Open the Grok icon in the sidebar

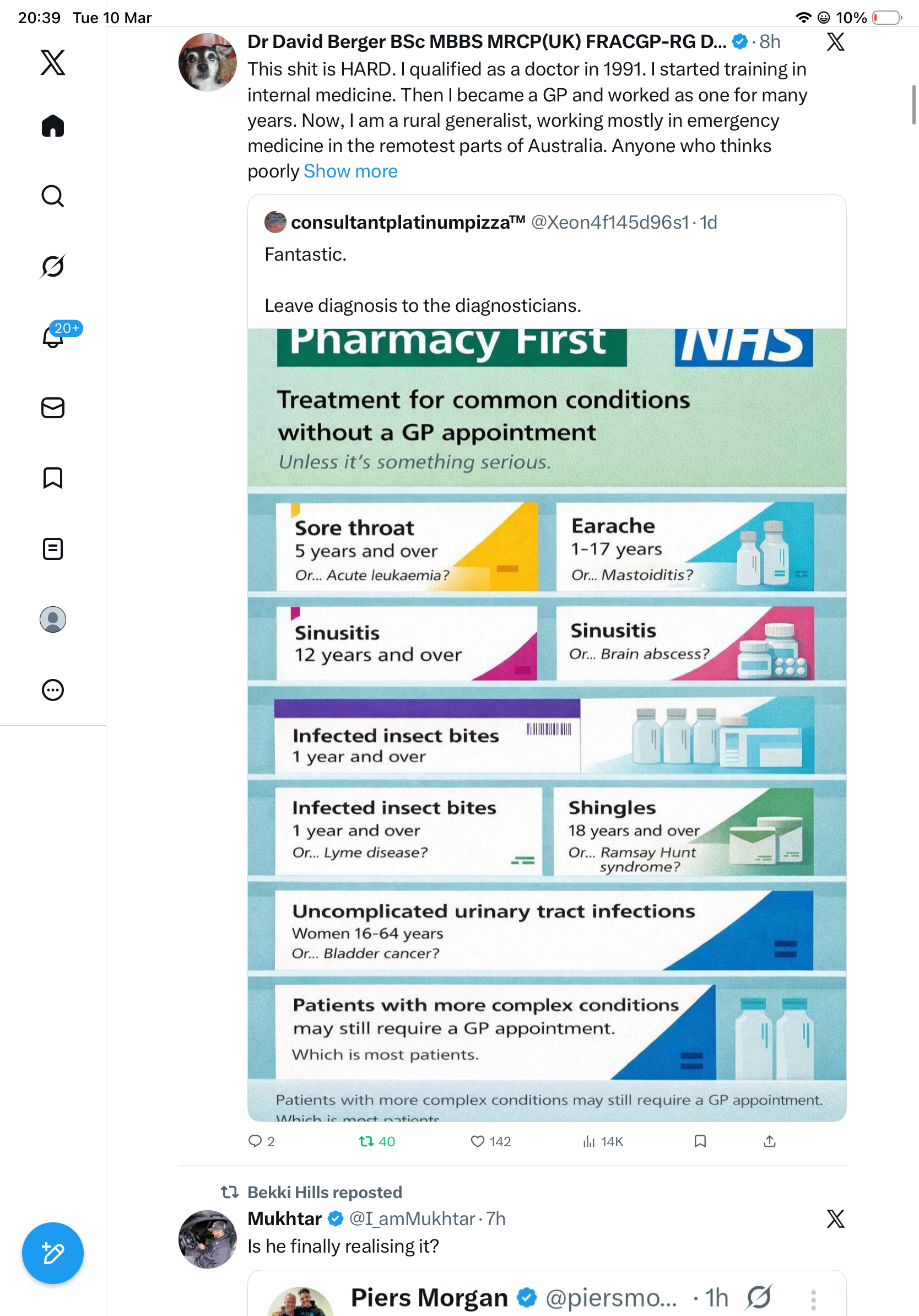pos(53,266)
